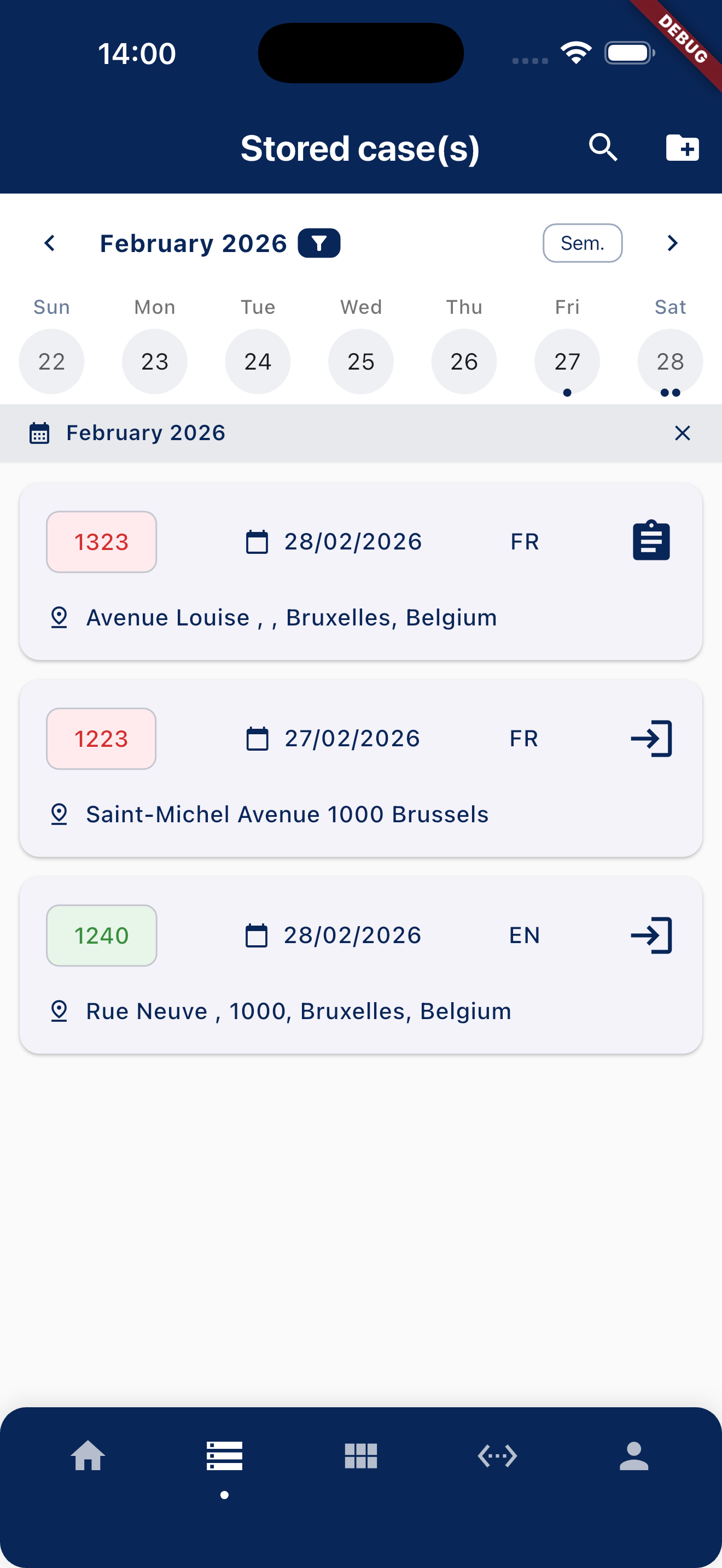Select the stored cases list tab

click(225, 1456)
